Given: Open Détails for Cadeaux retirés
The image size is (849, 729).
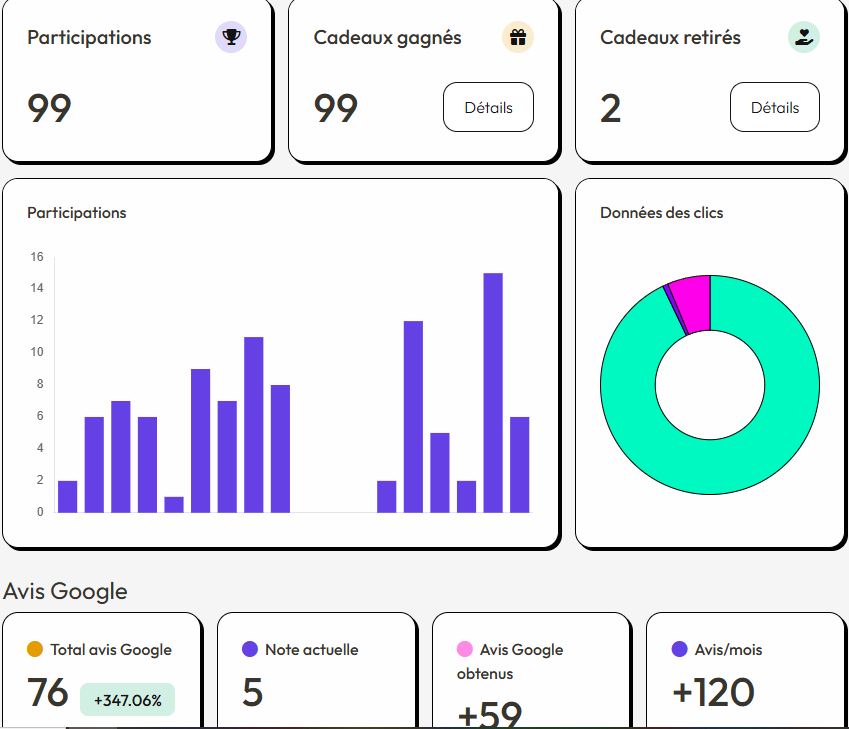Looking at the screenshot, I should (x=774, y=108).
